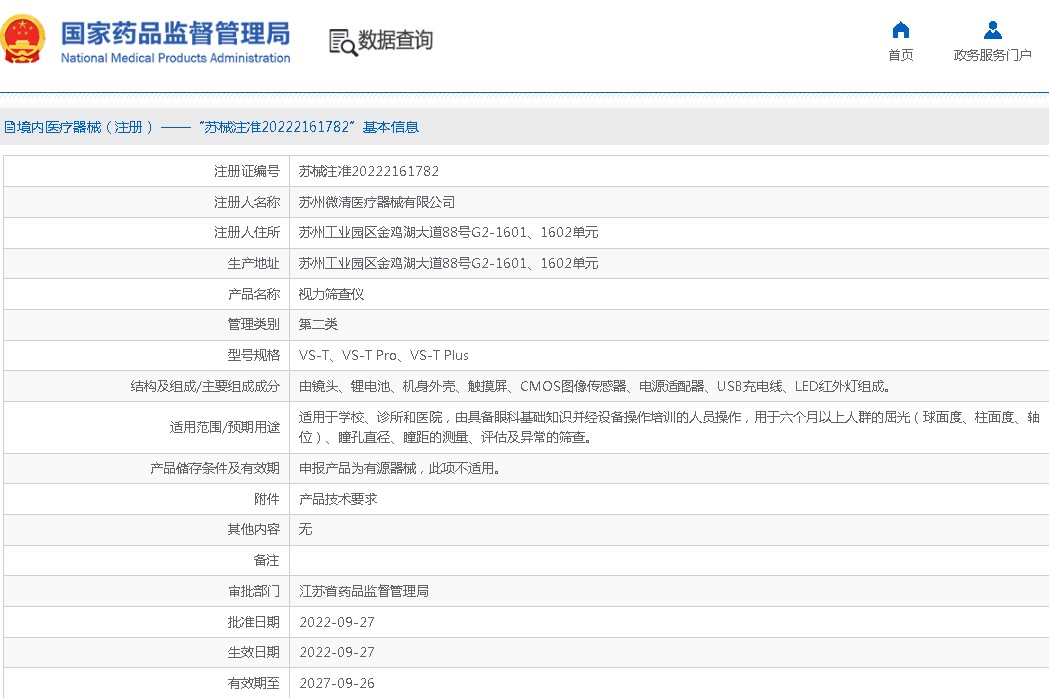
Task: Click the expiry date 2027-09-26
Action: 337,683
